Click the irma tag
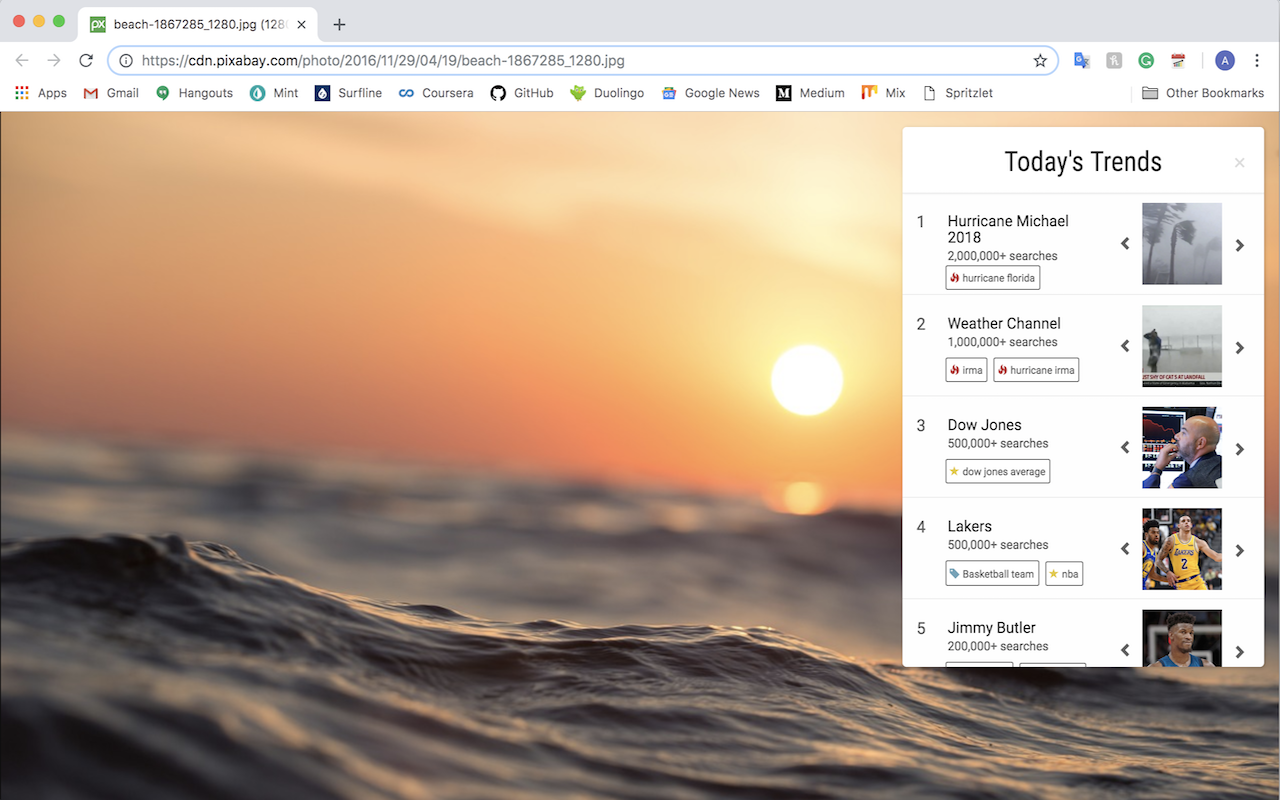This screenshot has width=1280, height=800. coord(967,370)
